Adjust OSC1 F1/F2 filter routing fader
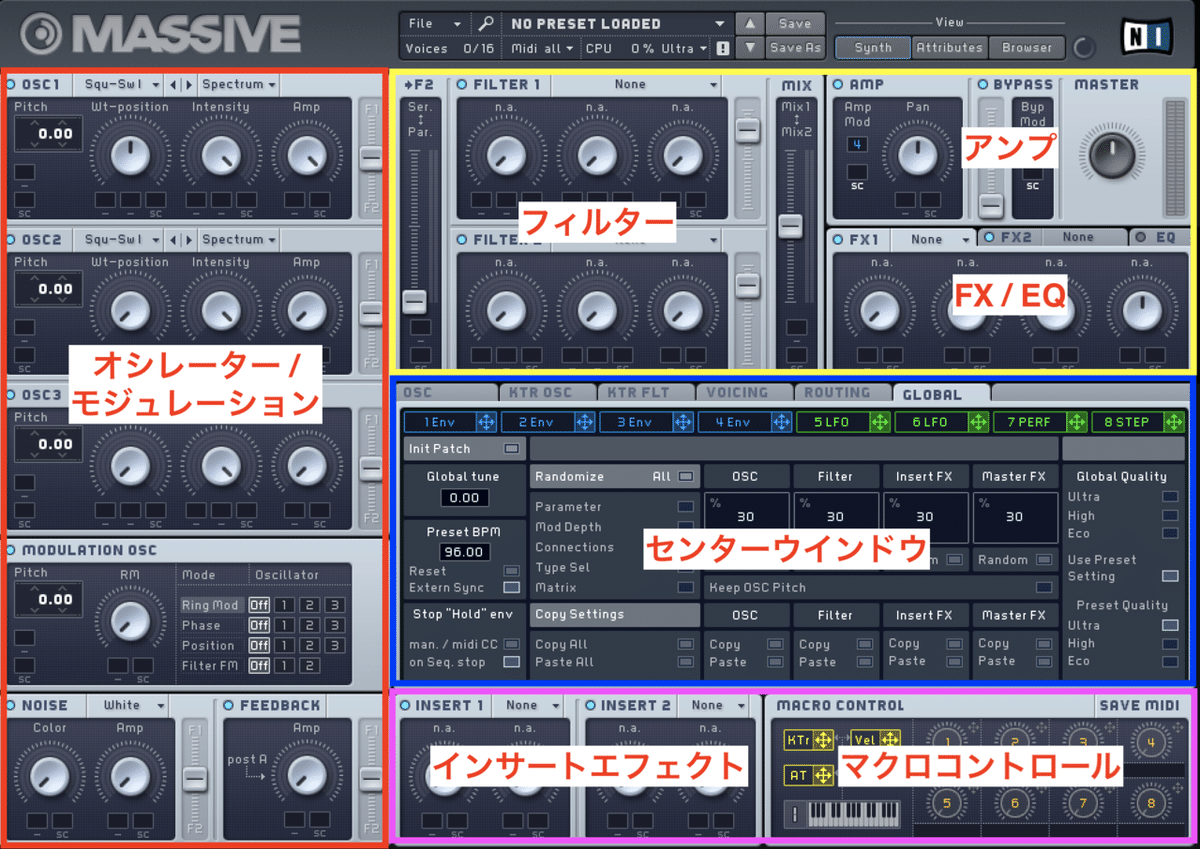The image size is (1200, 849). (x=371, y=157)
